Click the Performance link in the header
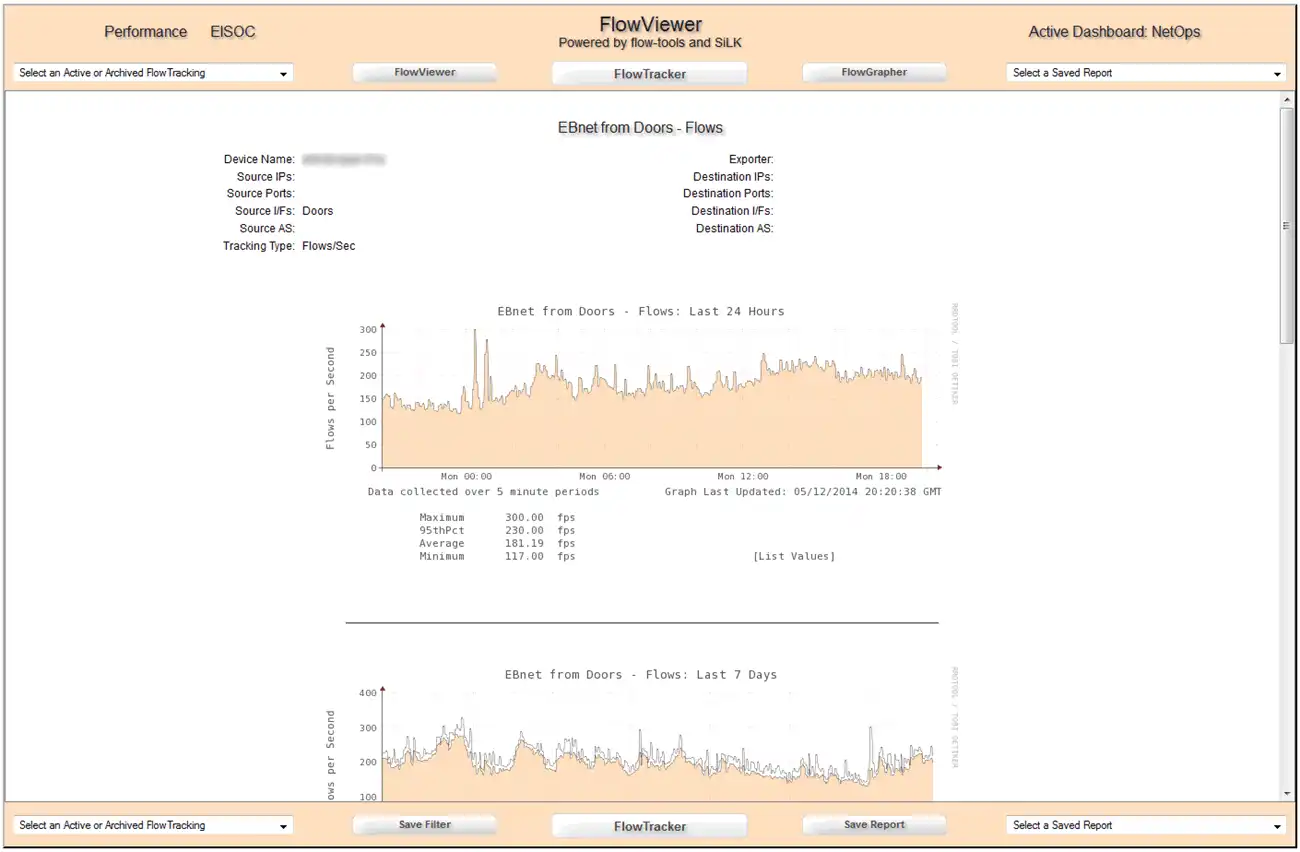Viewport: 1300px width, 852px height. click(x=146, y=32)
